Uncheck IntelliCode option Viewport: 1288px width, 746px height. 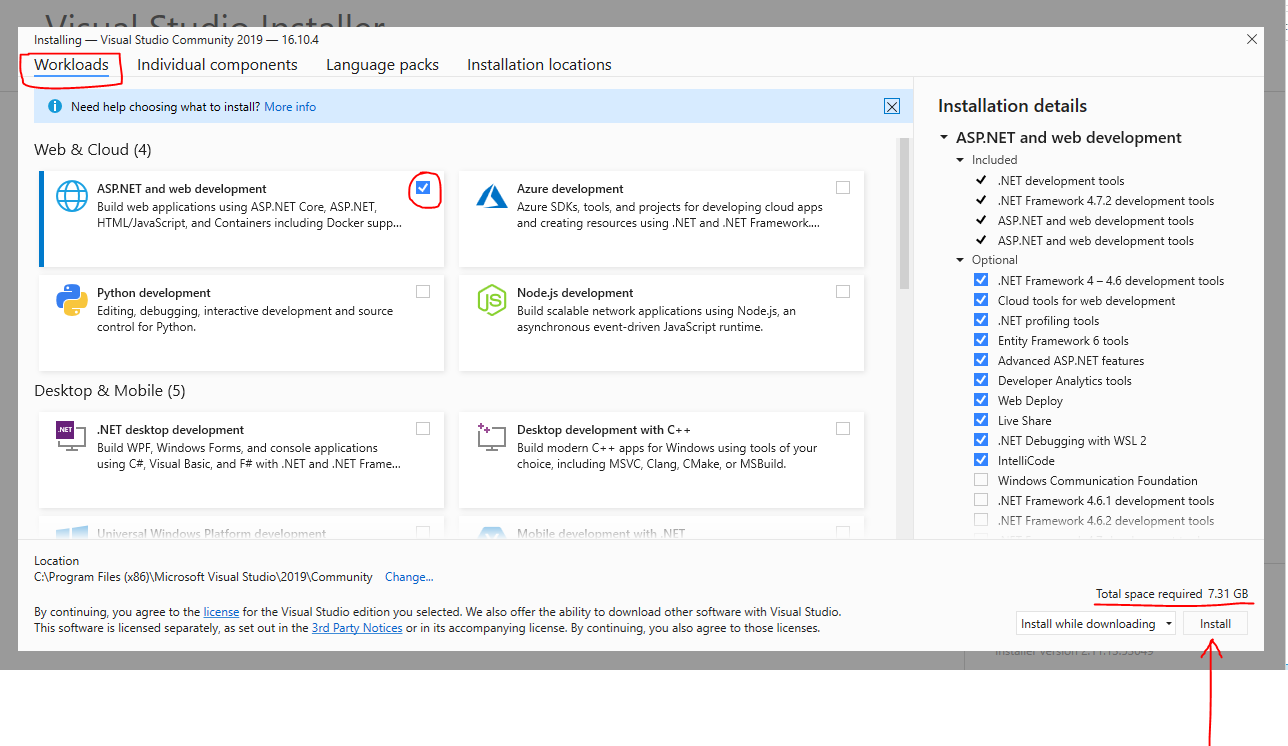click(981, 460)
